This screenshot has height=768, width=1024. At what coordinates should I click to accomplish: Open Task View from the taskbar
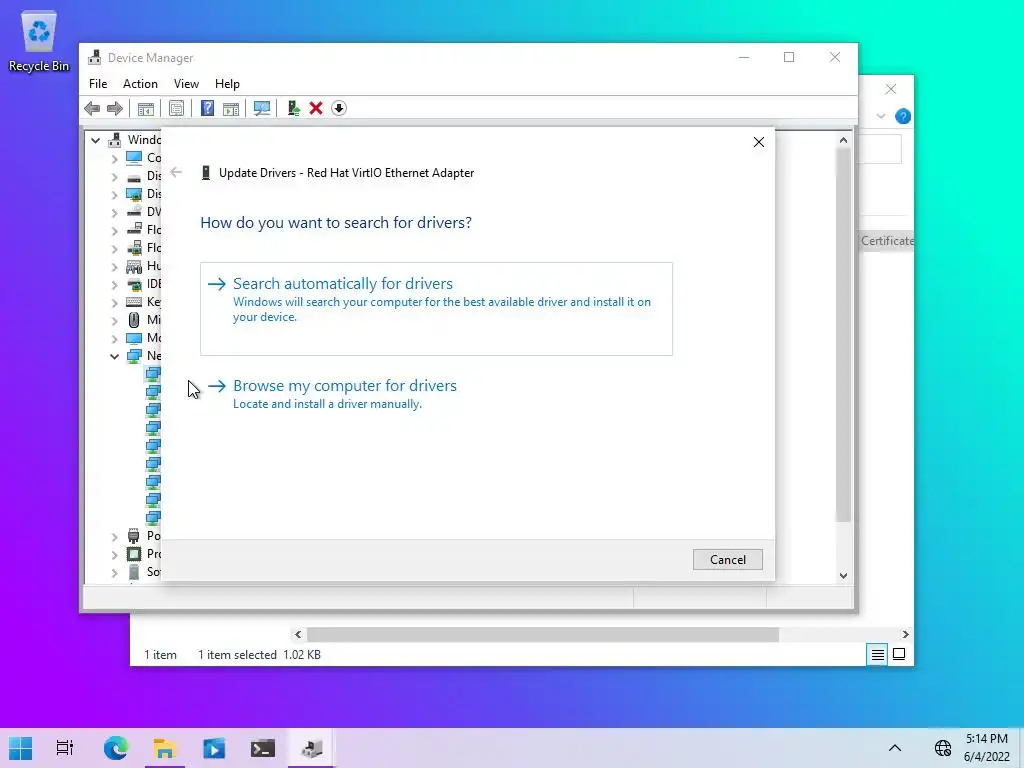[65, 748]
